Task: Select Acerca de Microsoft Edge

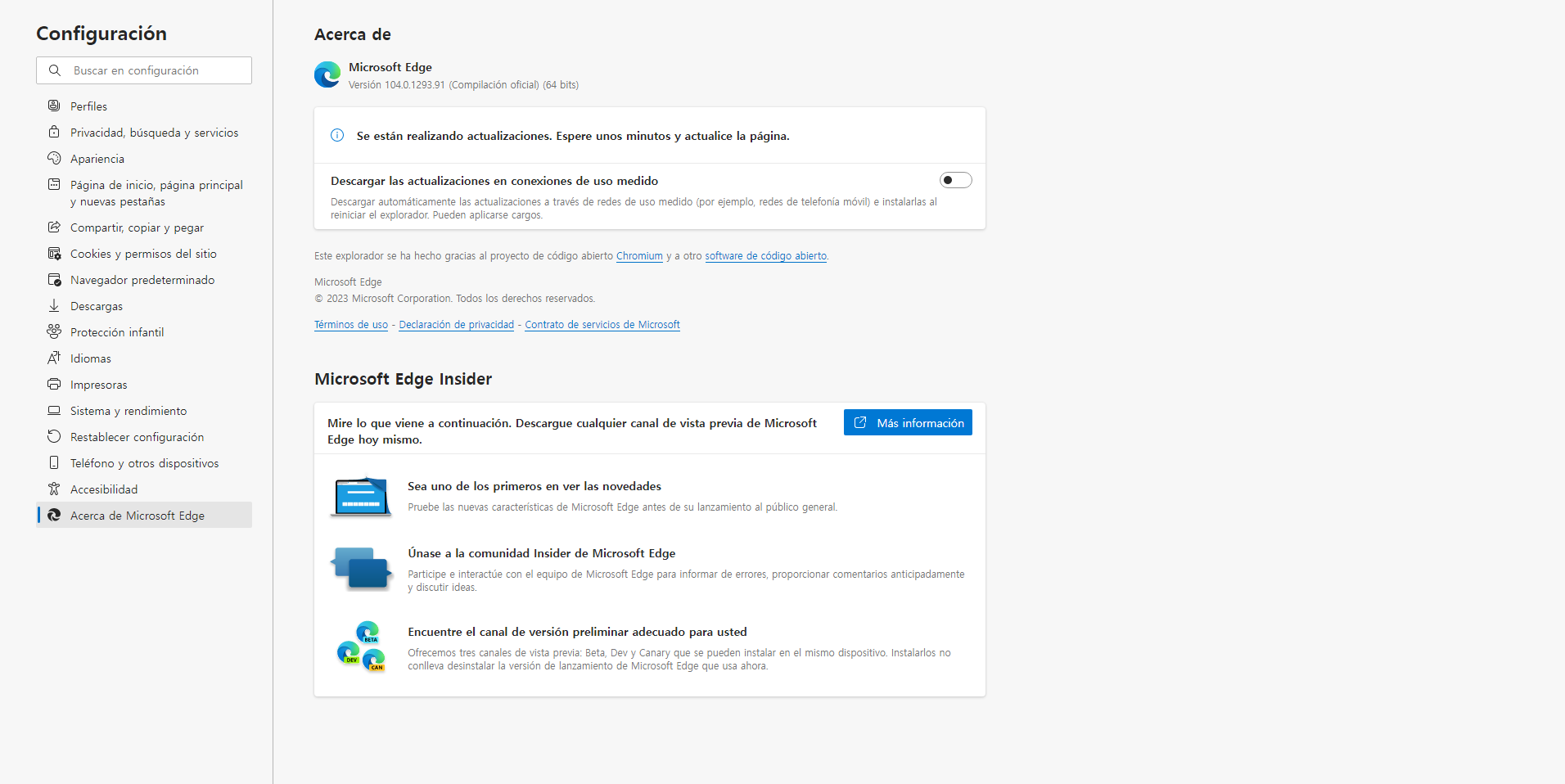Action: pos(144,516)
